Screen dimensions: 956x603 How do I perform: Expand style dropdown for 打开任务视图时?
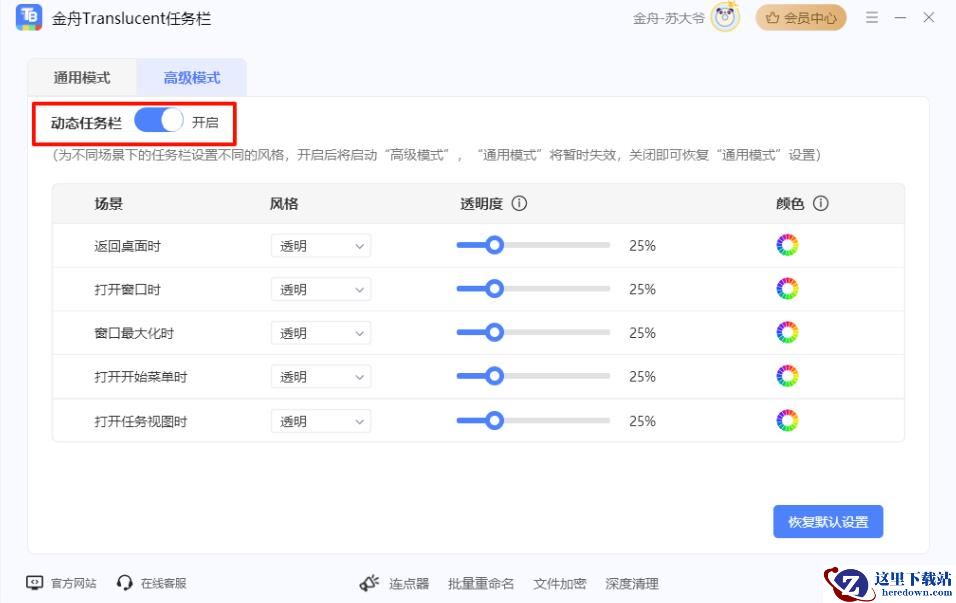click(321, 421)
